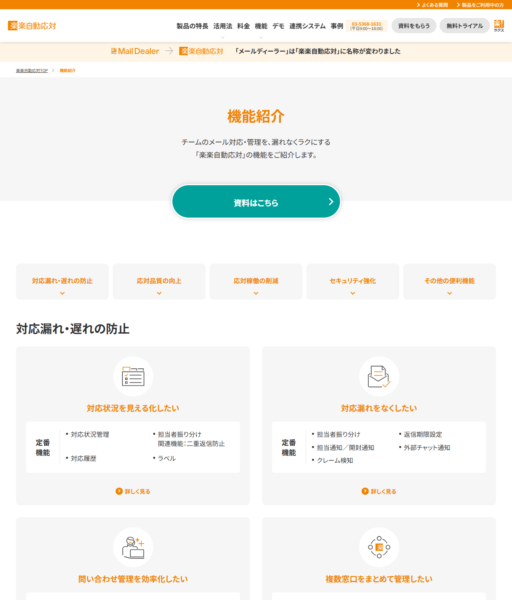512x600 pixels.
Task: Click the 楽楽自動応対 logo in header
Action: tap(32, 26)
